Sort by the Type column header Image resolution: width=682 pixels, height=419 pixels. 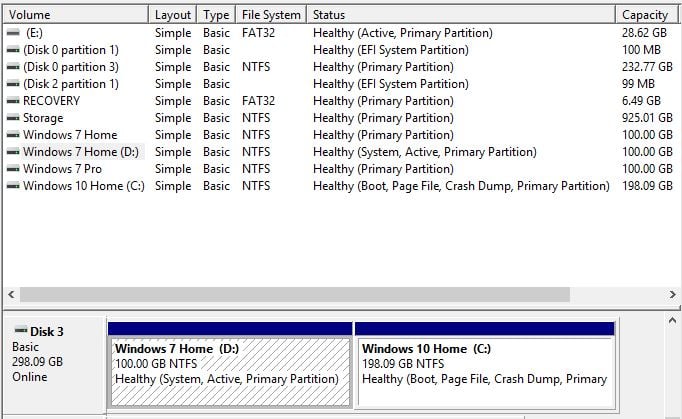[216, 15]
